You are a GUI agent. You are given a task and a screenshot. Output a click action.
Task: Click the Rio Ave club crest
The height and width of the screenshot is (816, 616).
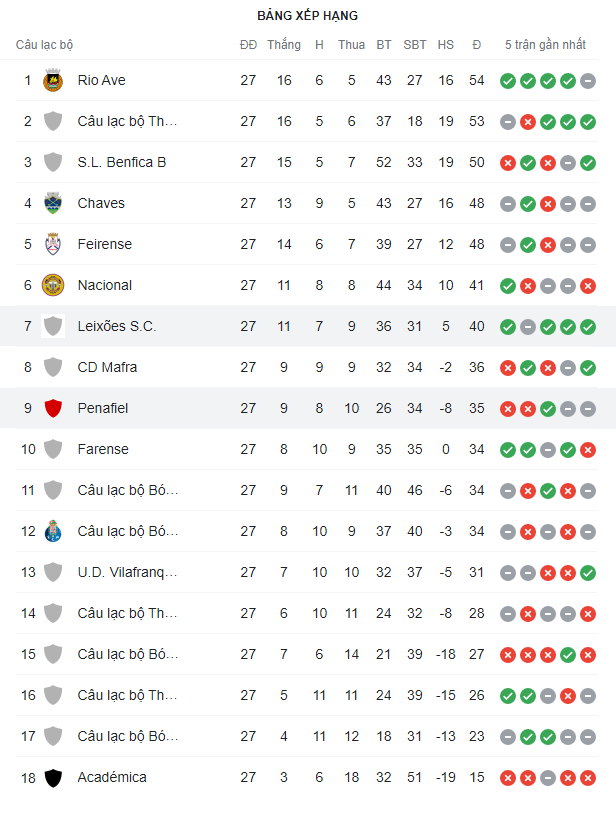(x=53, y=80)
